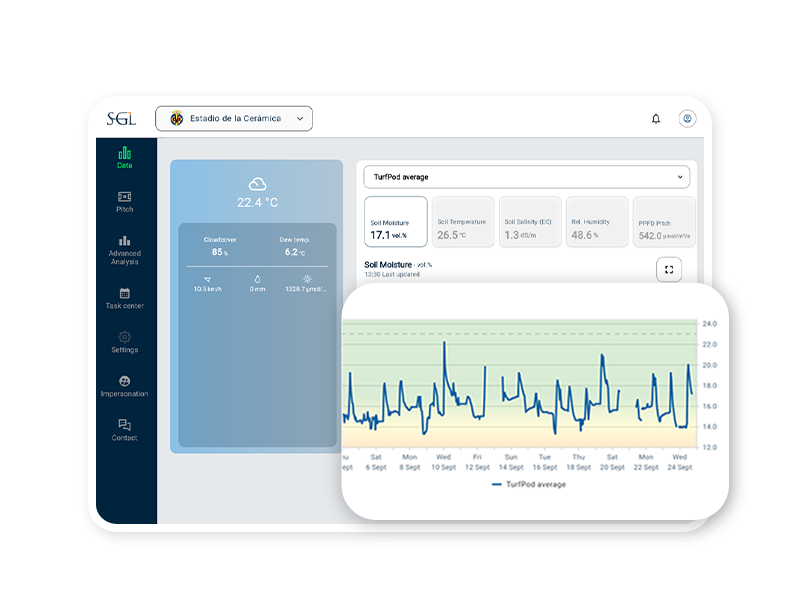
Task: Toggle TurfPod average series in chart legend
Action: point(528,484)
